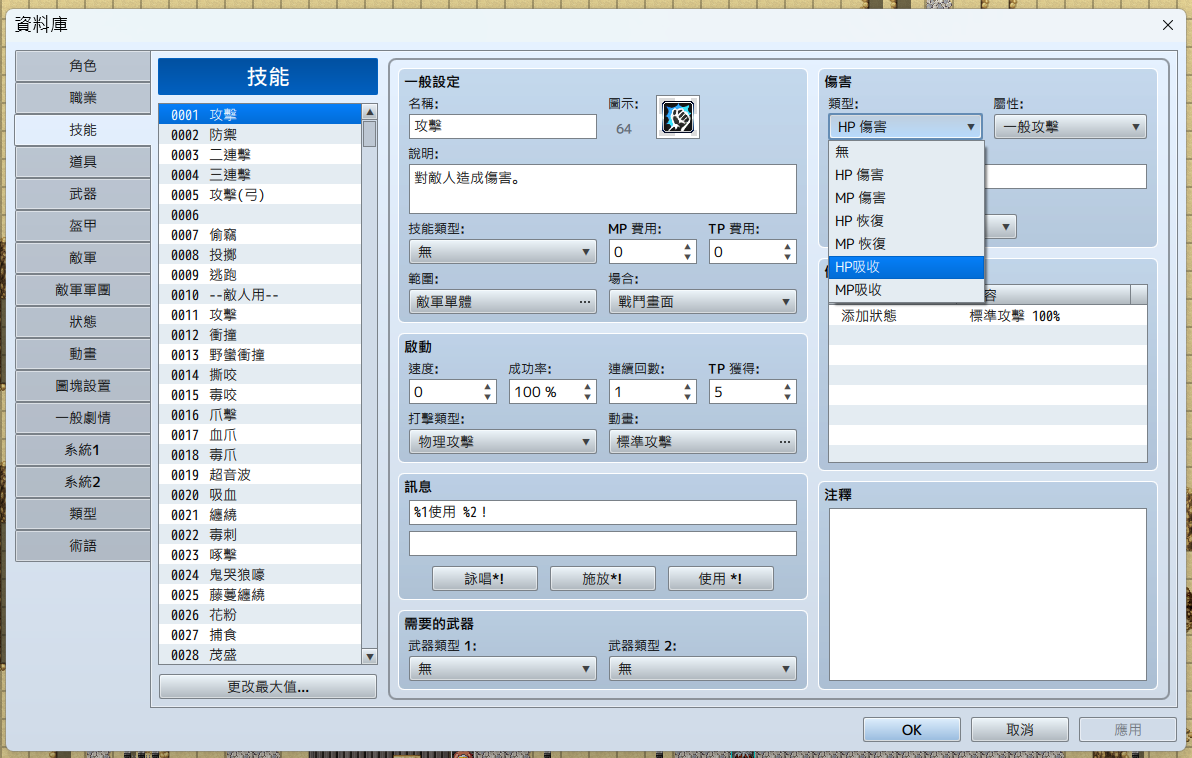
Task: Go to the 敵軍 tab
Action: click(83, 258)
